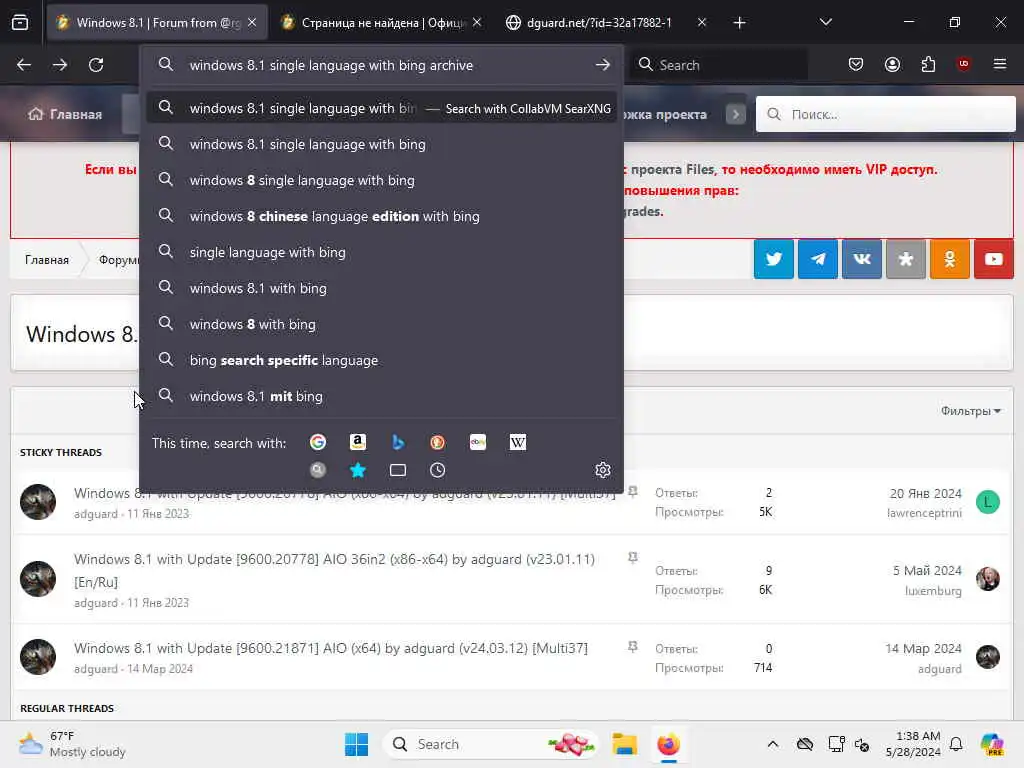Go forward with the browser forward arrow
This screenshot has width=1024, height=768.
60,65
